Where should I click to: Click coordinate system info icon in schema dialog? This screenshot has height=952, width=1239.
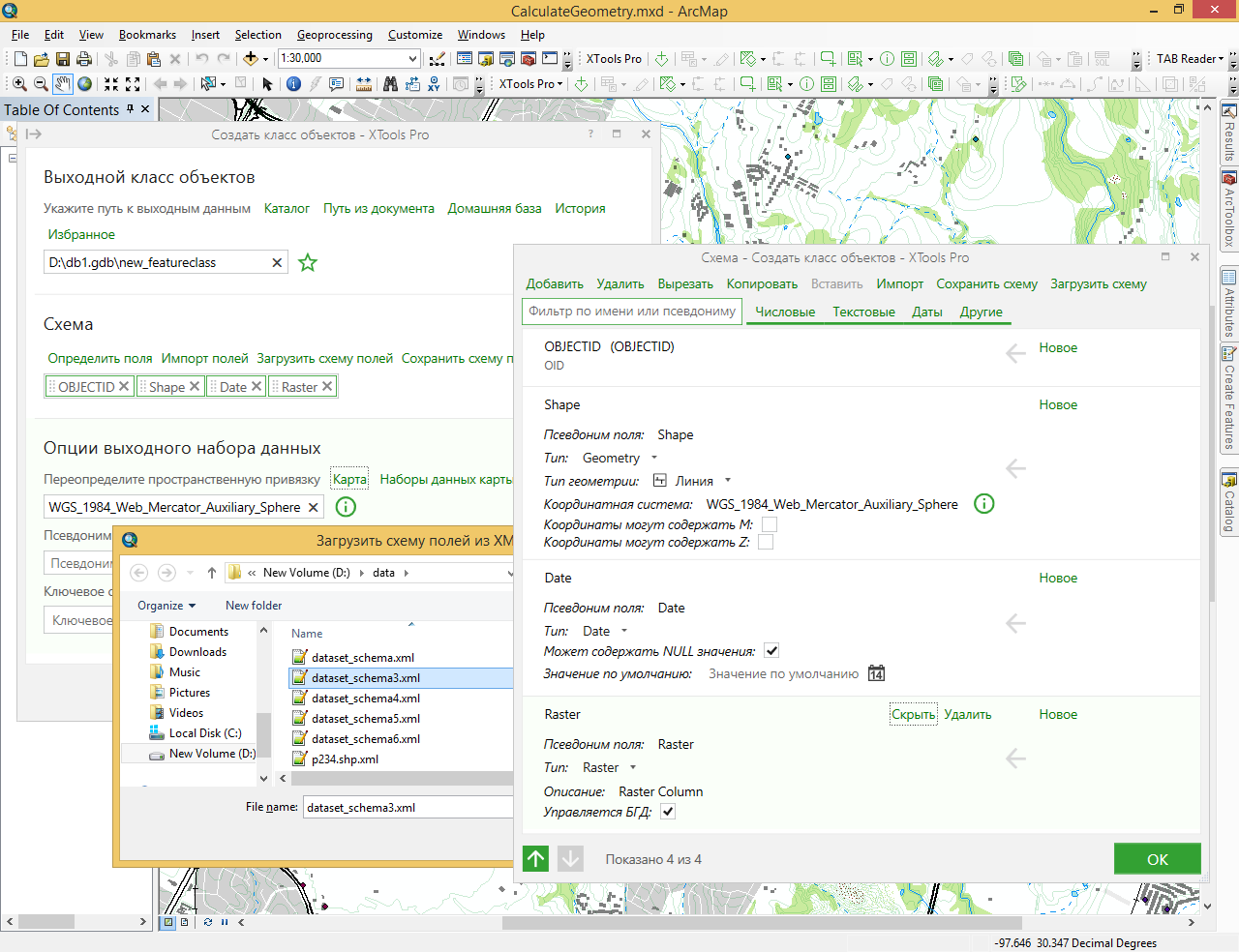983,504
